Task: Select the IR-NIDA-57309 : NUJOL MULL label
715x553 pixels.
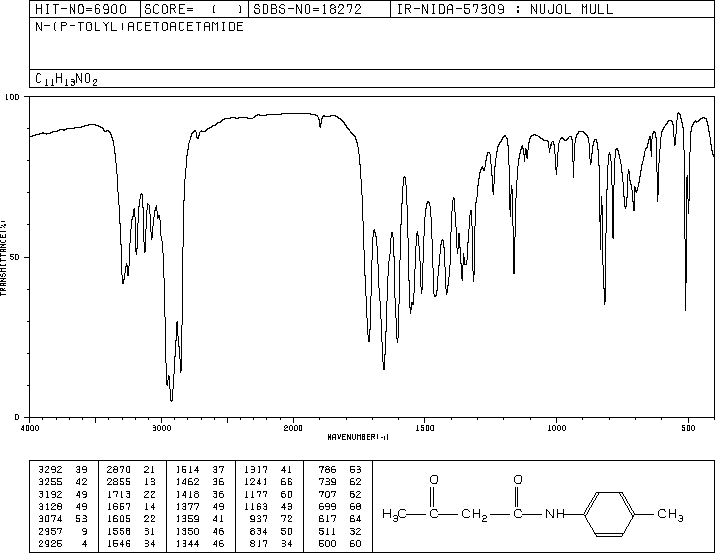Action: 505,9
